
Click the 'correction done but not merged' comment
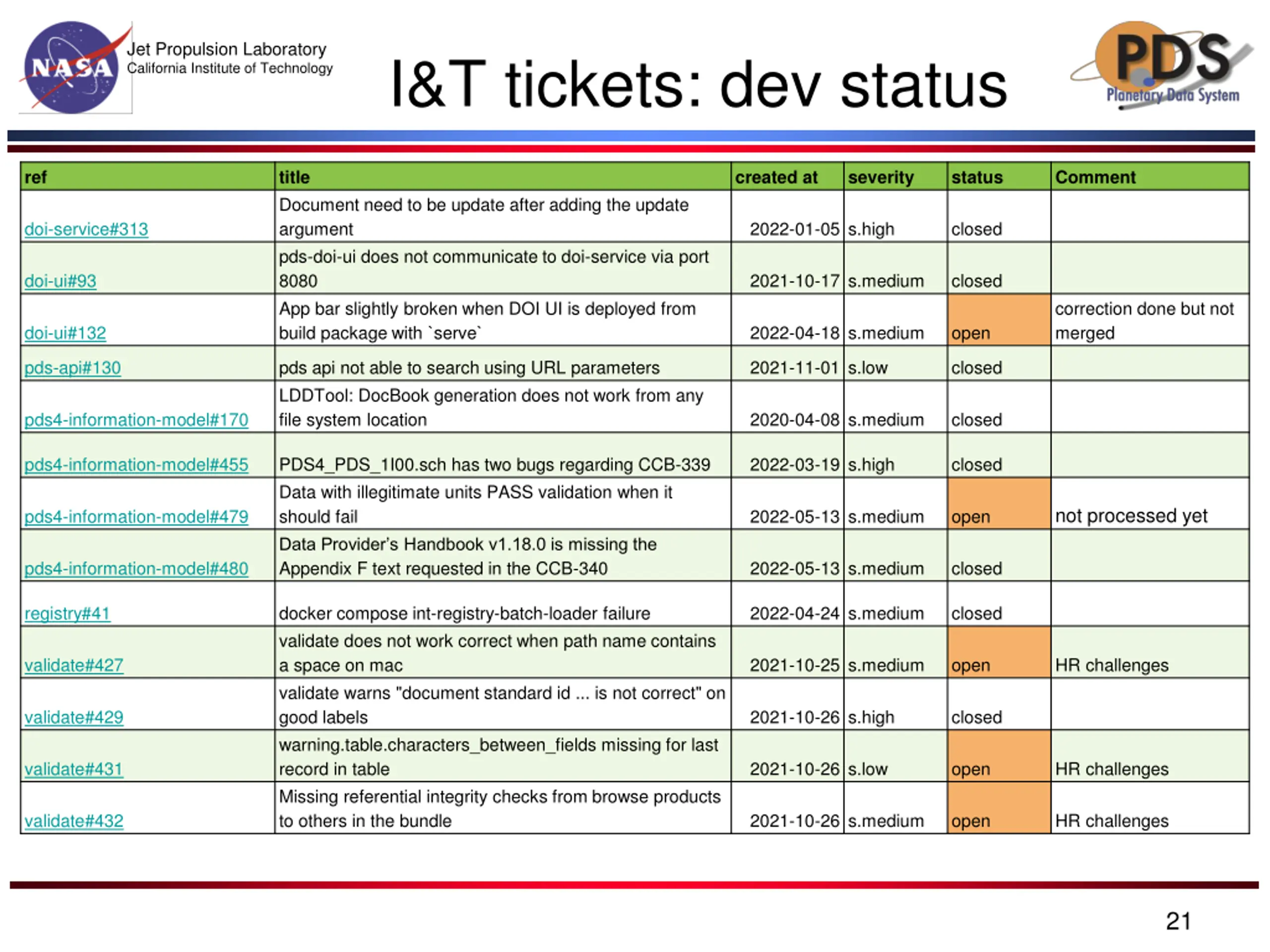coord(1144,321)
